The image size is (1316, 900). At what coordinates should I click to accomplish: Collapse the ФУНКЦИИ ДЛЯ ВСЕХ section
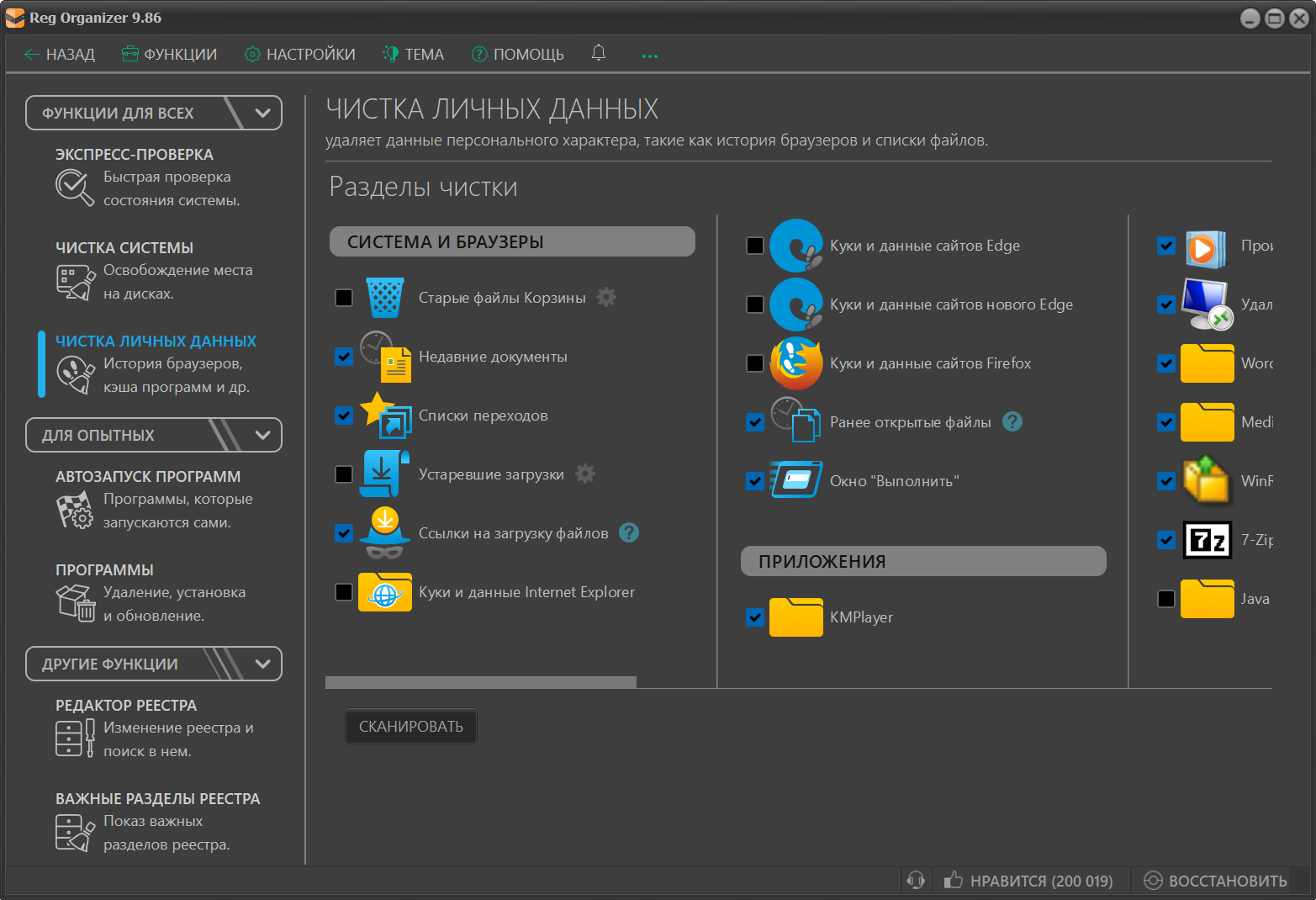[262, 113]
